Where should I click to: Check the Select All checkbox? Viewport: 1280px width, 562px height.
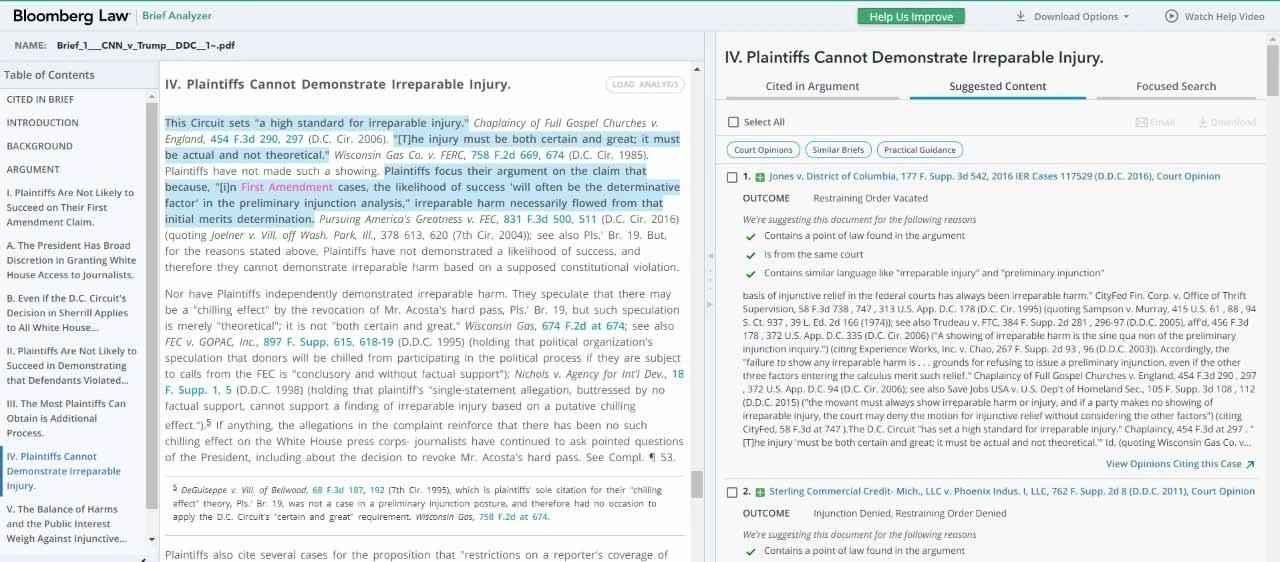[733, 122]
